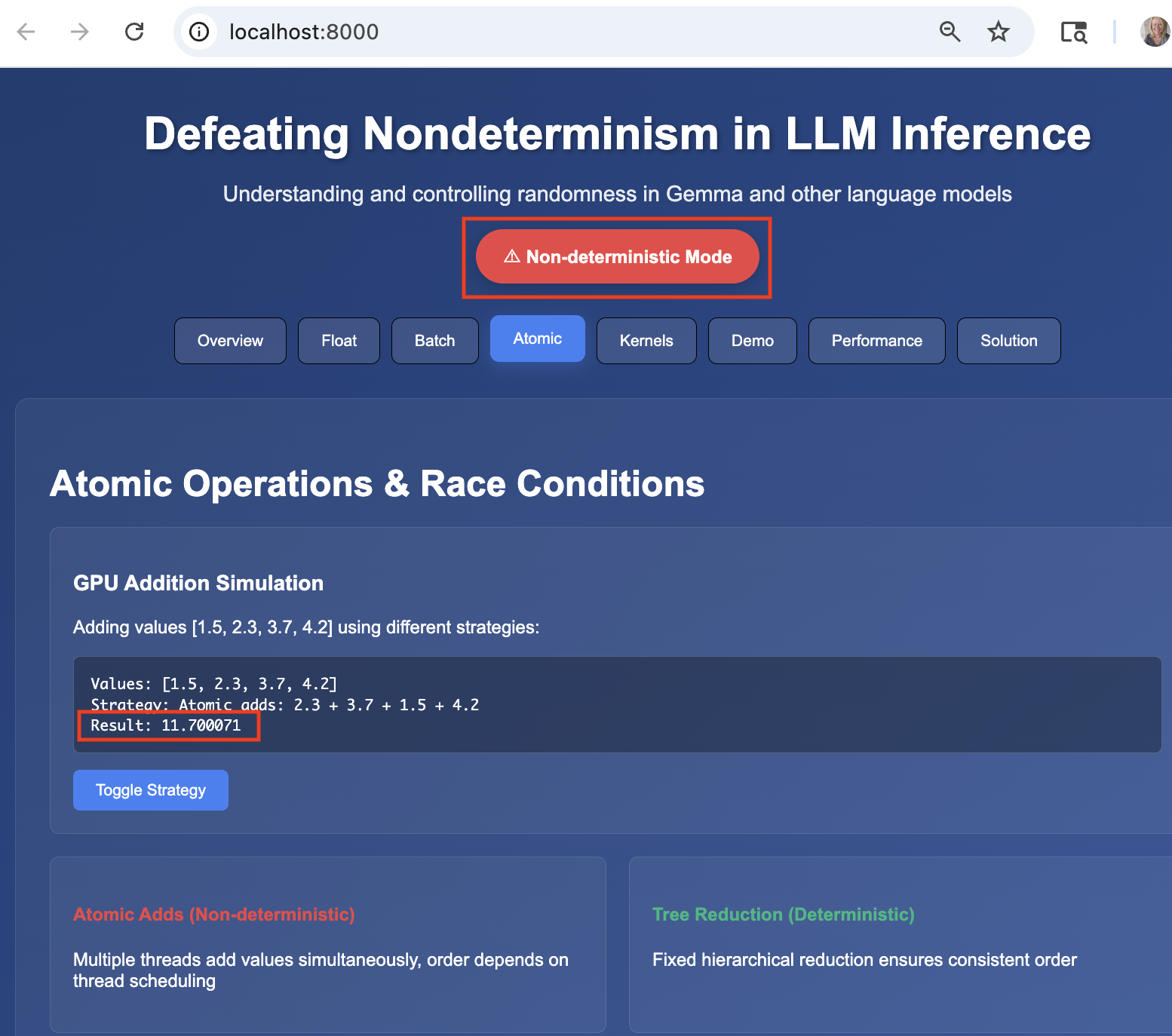Open the Solution tab
Viewport: 1172px width, 1036px height.
coord(1008,341)
